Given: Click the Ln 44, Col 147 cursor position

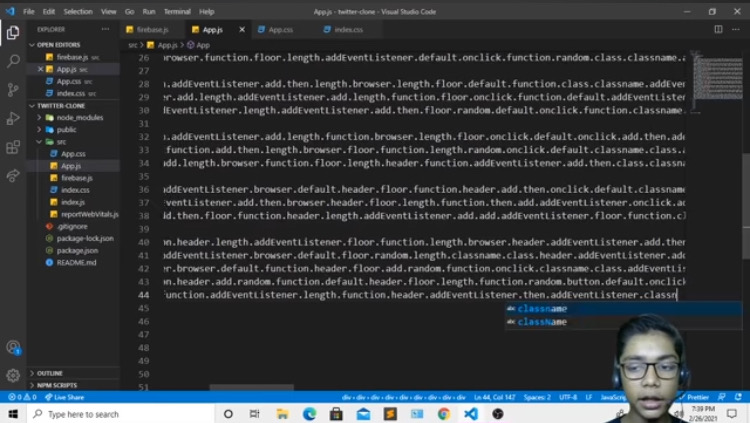Looking at the screenshot, I should pyautogui.click(x=494, y=397).
